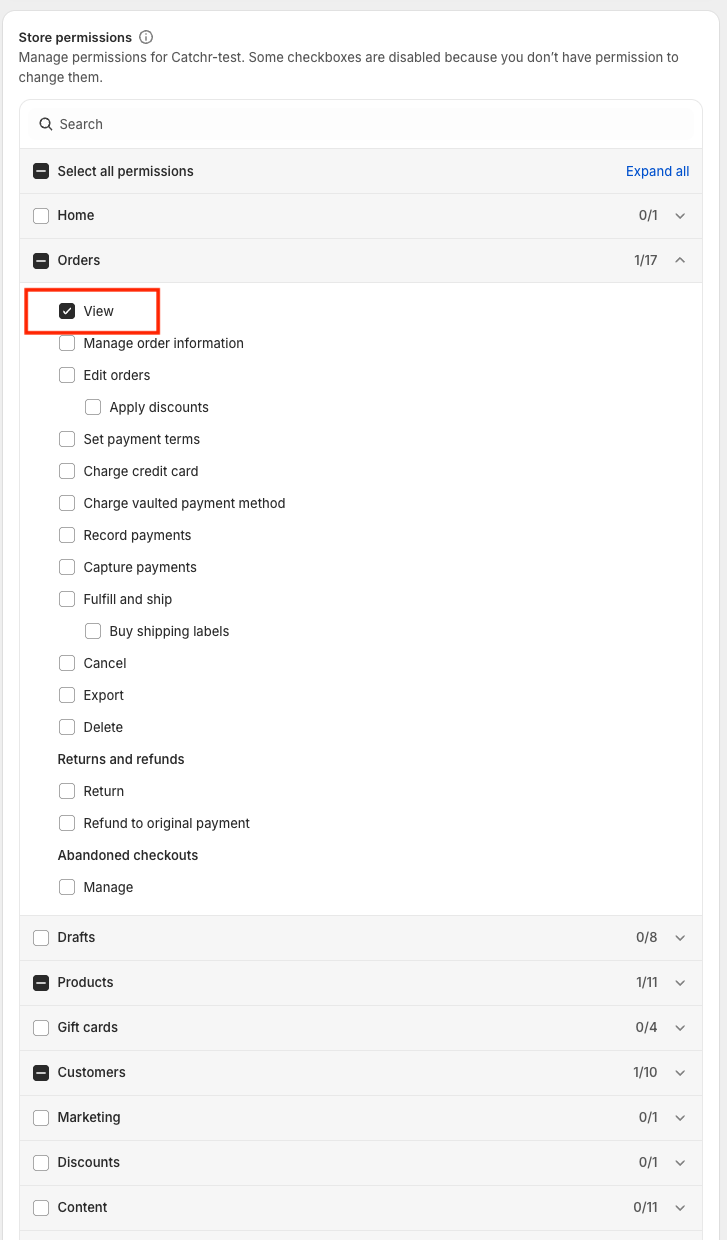Click the info icon beside Store permissions
The width and height of the screenshot is (727, 1240).
click(x=146, y=37)
